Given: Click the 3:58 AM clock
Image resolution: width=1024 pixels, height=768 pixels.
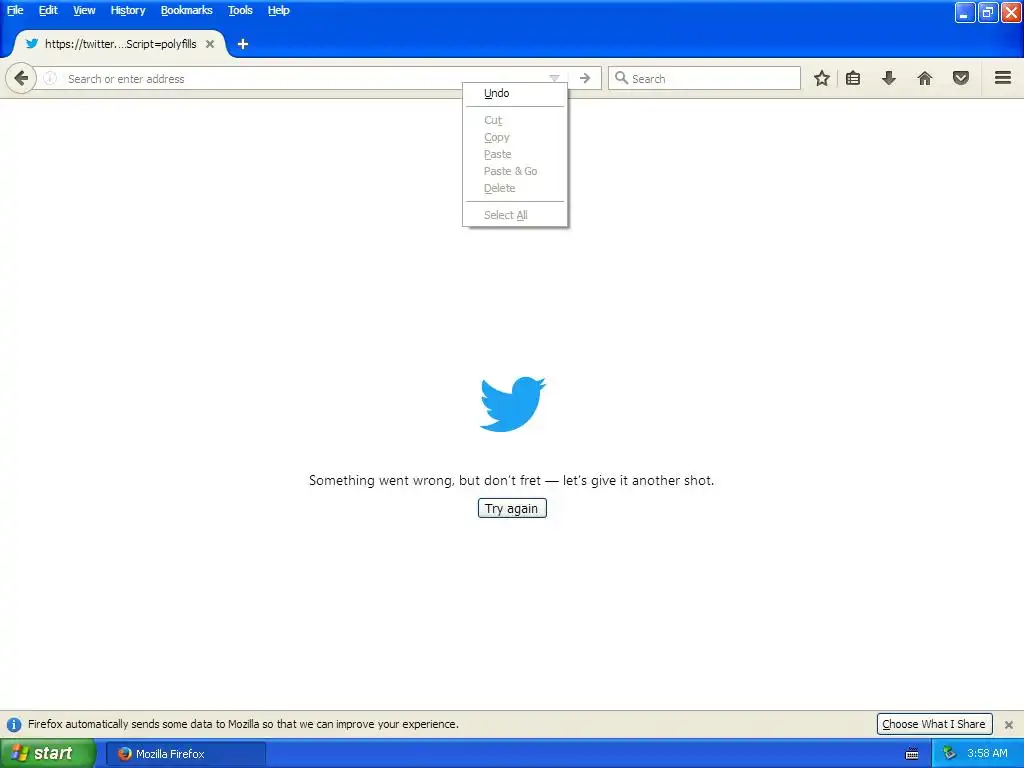Looking at the screenshot, I should point(987,754).
